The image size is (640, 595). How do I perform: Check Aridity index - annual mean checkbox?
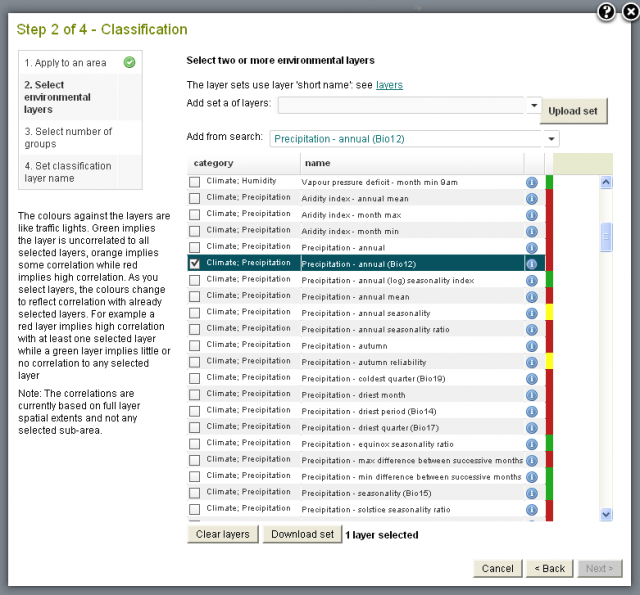coord(195,198)
